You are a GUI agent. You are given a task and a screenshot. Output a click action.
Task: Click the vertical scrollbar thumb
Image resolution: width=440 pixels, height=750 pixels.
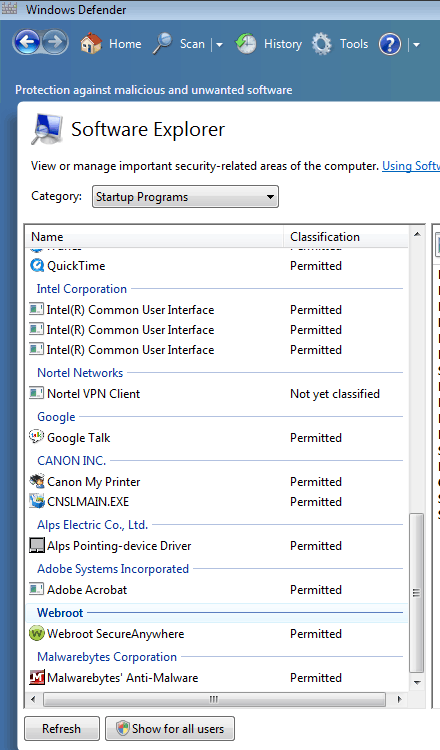(x=417, y=593)
